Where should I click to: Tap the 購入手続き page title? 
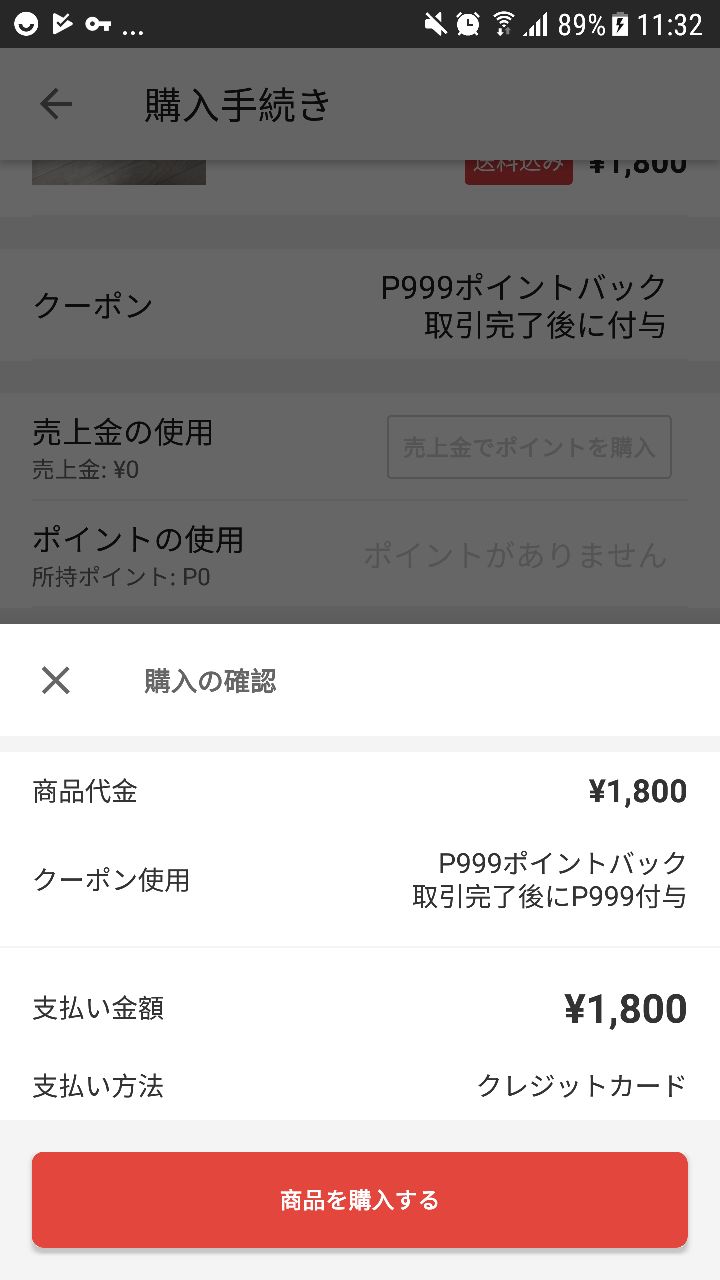pyautogui.click(x=237, y=105)
